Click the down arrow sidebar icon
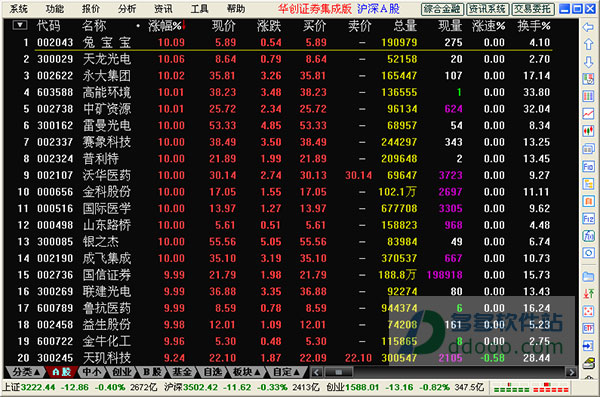Viewport: 600px width, 397px height. point(588,62)
